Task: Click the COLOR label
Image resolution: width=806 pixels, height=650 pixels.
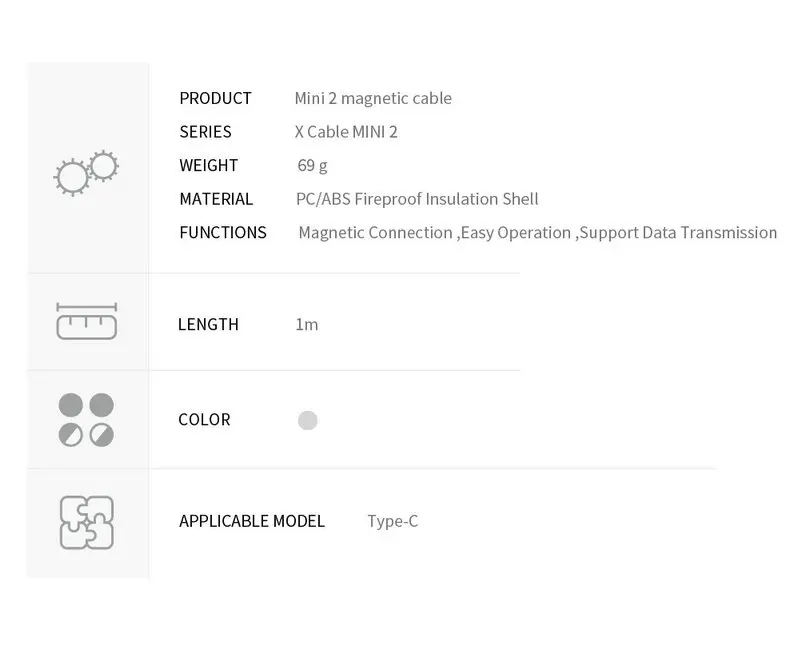Action: (x=204, y=420)
